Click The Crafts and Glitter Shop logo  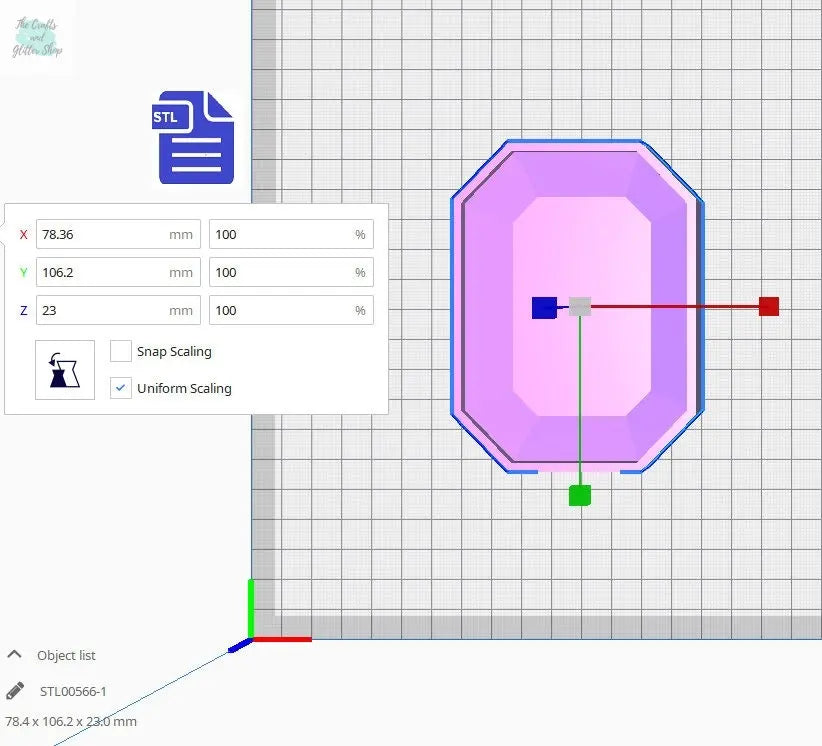[36, 38]
